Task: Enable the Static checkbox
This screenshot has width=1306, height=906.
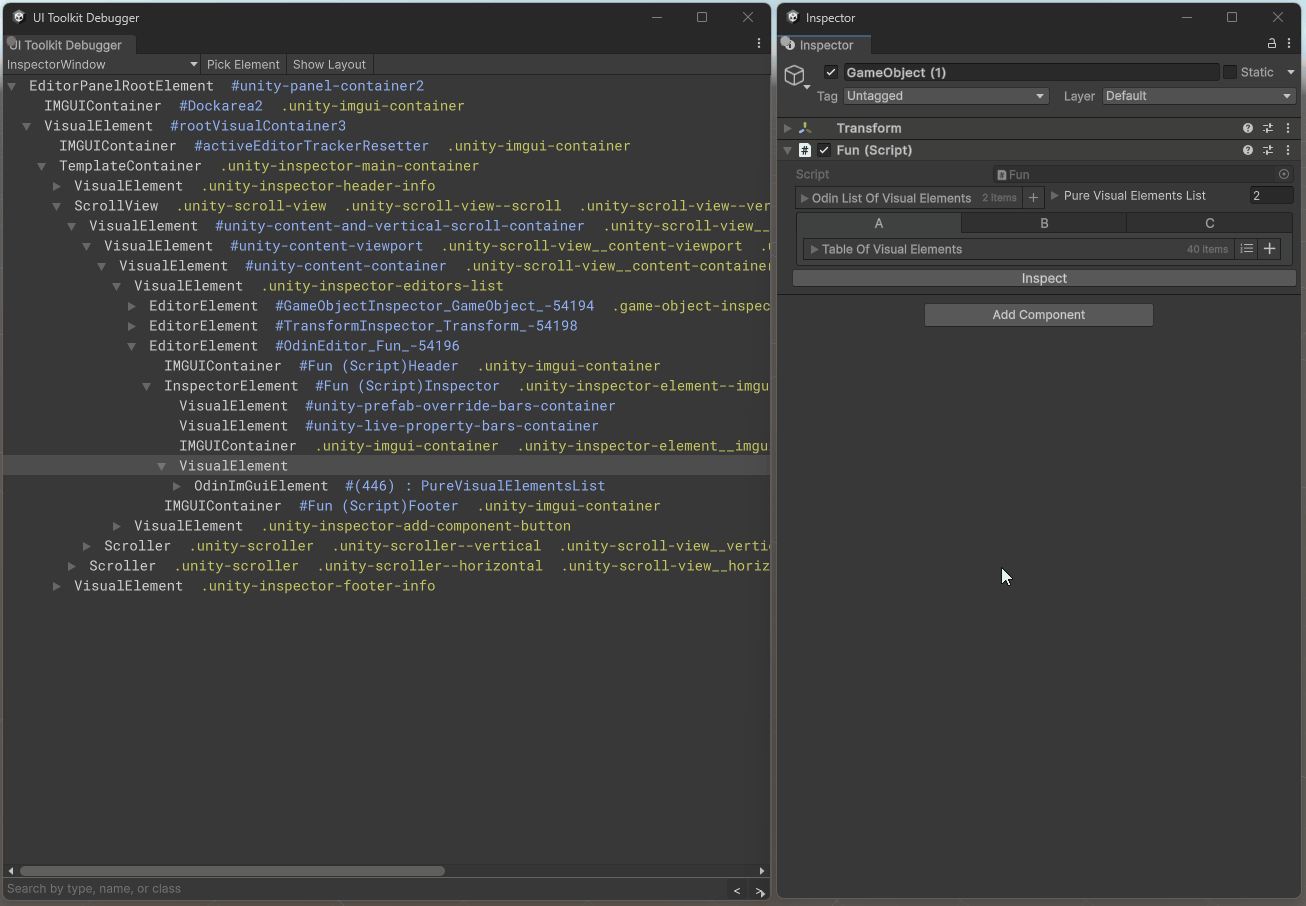Action: pyautogui.click(x=1230, y=72)
